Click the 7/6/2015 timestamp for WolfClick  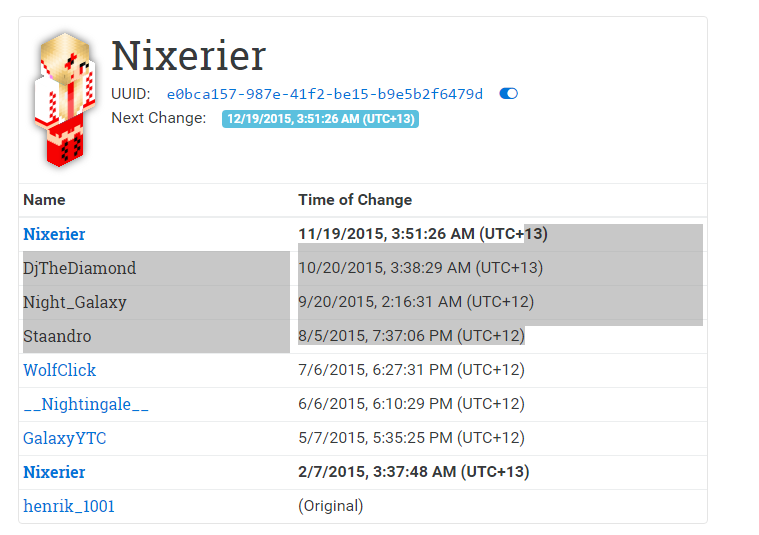click(411, 370)
